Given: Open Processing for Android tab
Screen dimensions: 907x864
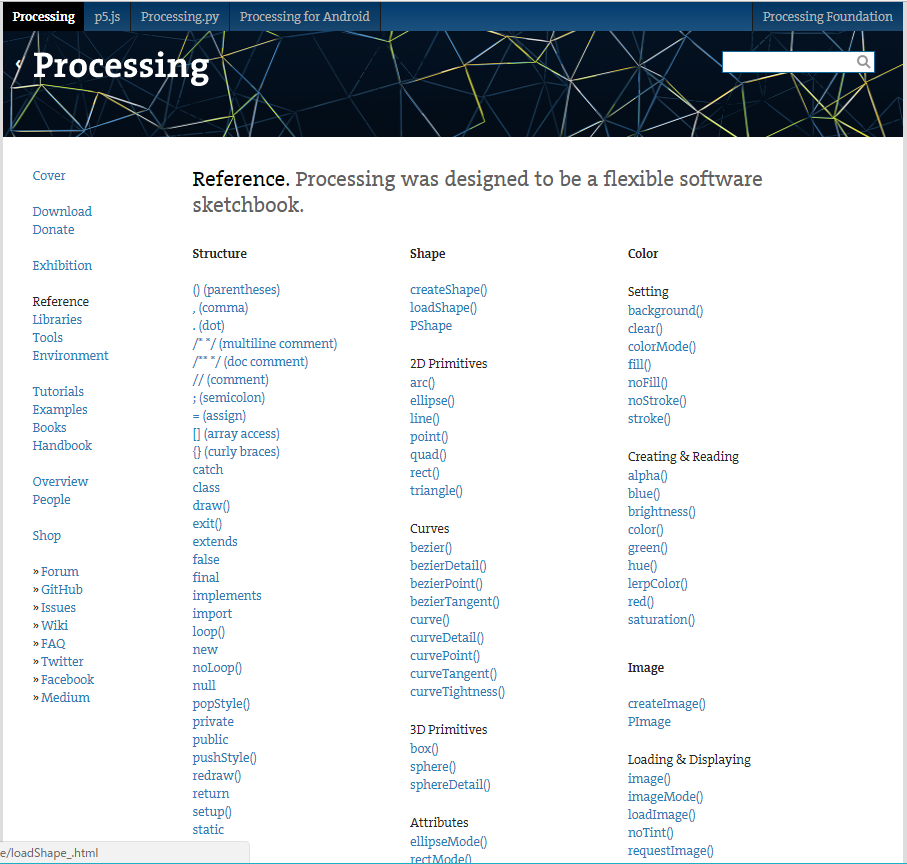Looking at the screenshot, I should (x=305, y=16).
